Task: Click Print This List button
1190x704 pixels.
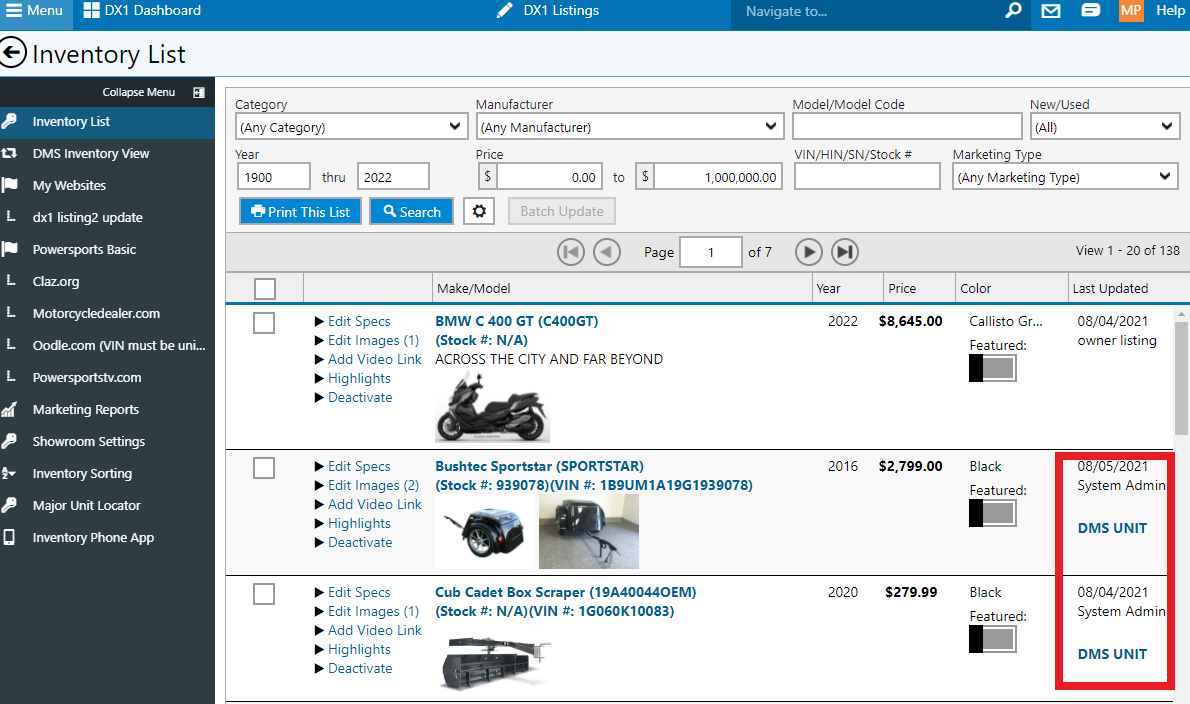Action: (300, 212)
